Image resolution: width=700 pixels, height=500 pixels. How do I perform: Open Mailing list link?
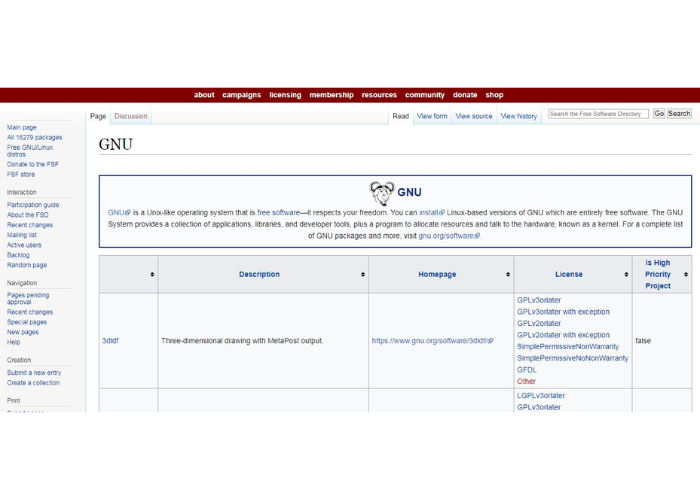click(22, 235)
